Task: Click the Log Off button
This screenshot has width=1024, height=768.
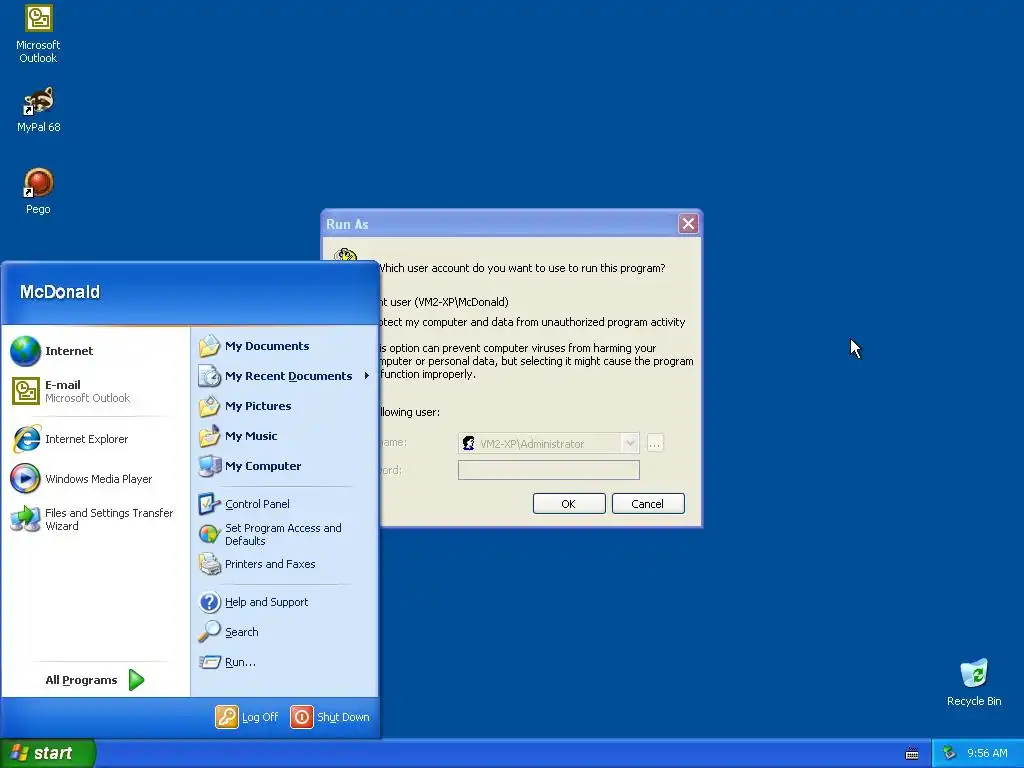Action: click(247, 717)
